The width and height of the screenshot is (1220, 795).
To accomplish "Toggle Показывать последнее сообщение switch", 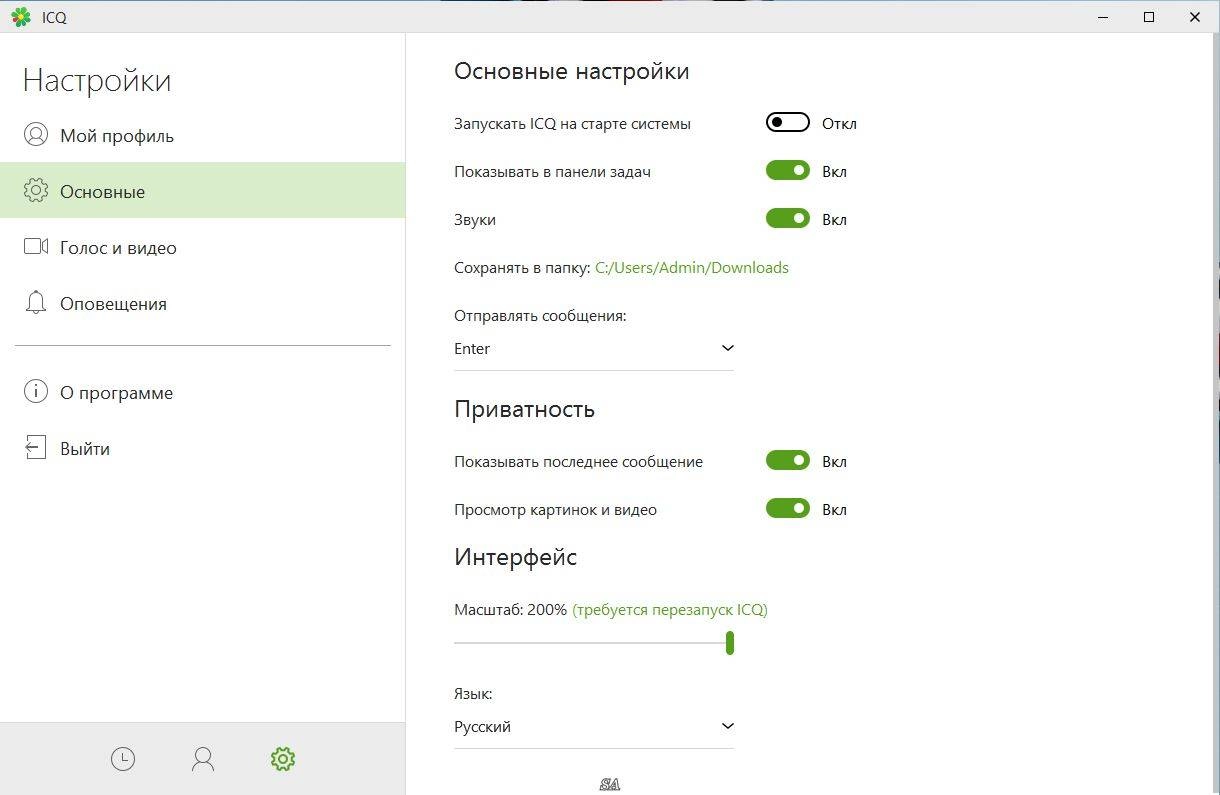I will pyautogui.click(x=787, y=461).
